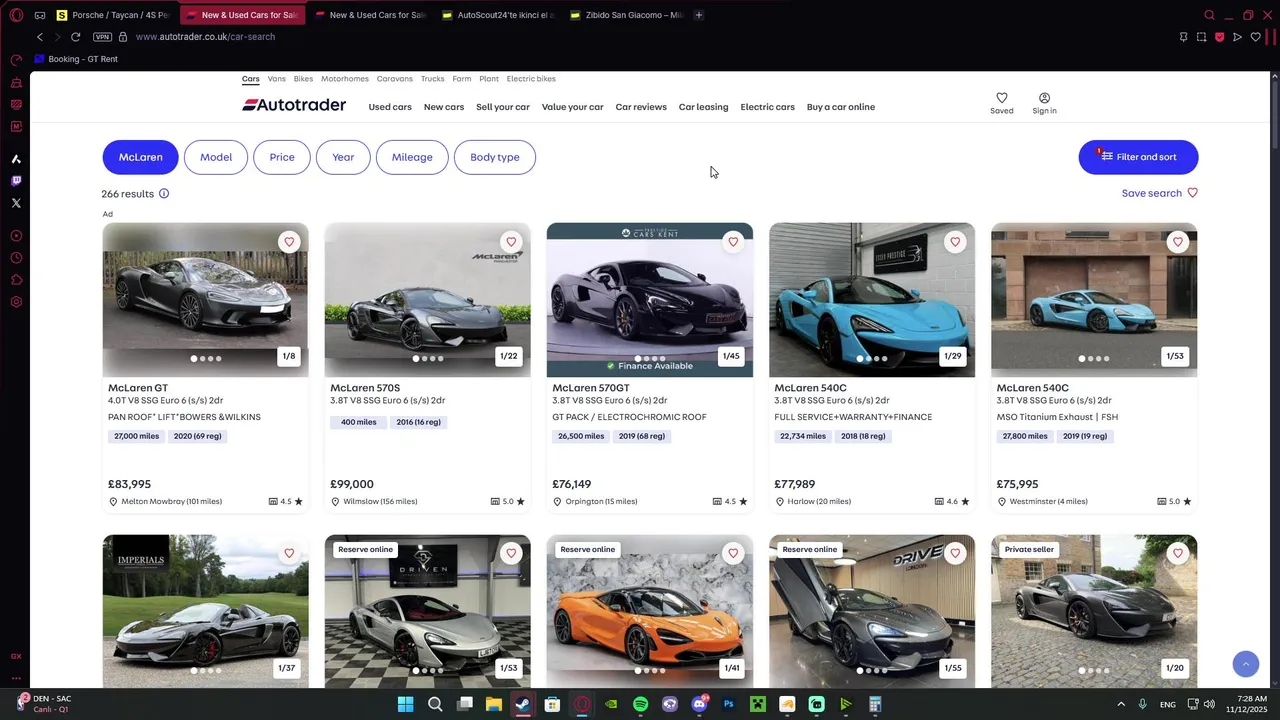The image size is (1280, 720).
Task: Favourite the silver Driven dealer McLaren
Action: (511, 553)
